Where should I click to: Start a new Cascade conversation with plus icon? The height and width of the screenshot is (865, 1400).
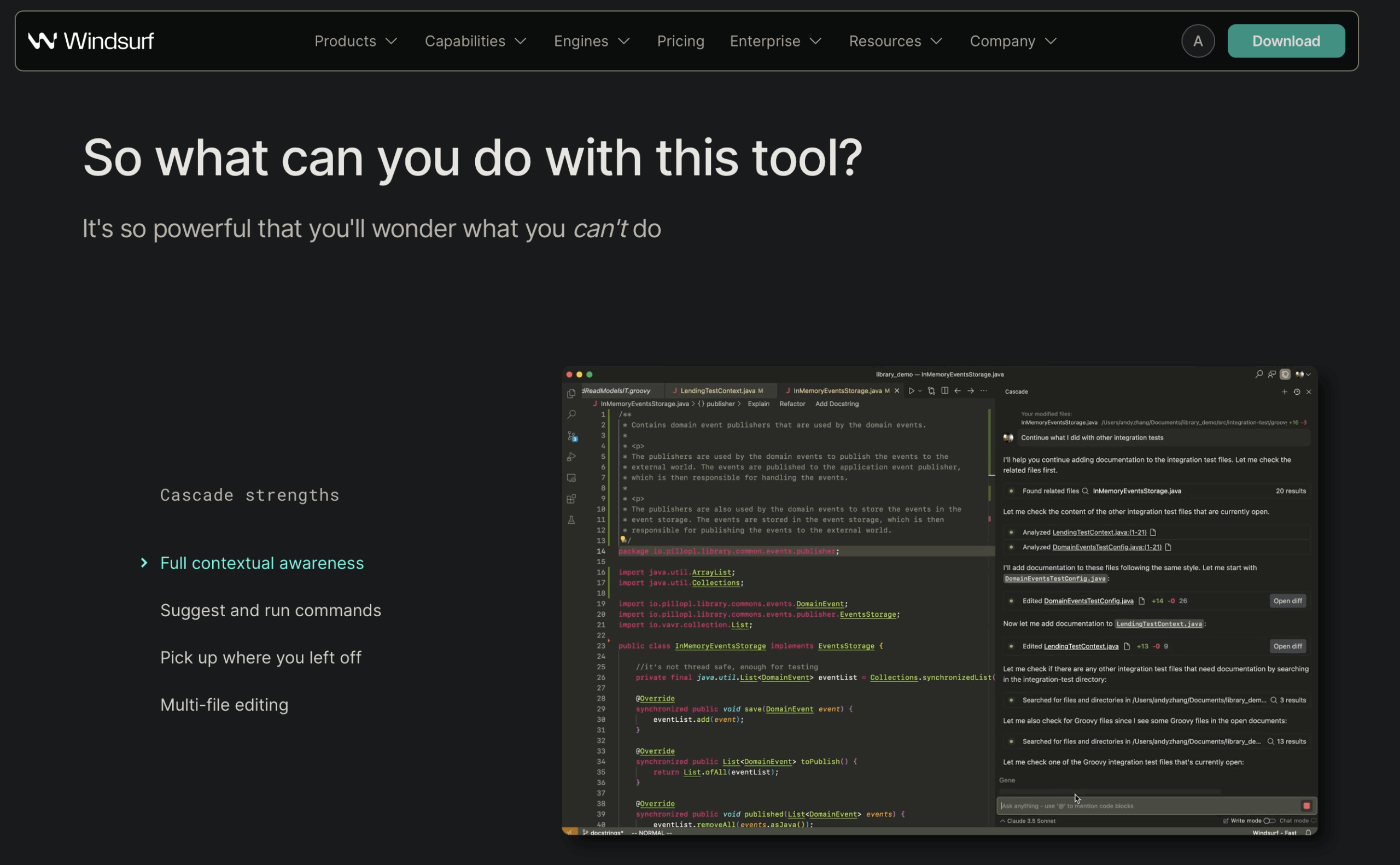pos(1285,392)
